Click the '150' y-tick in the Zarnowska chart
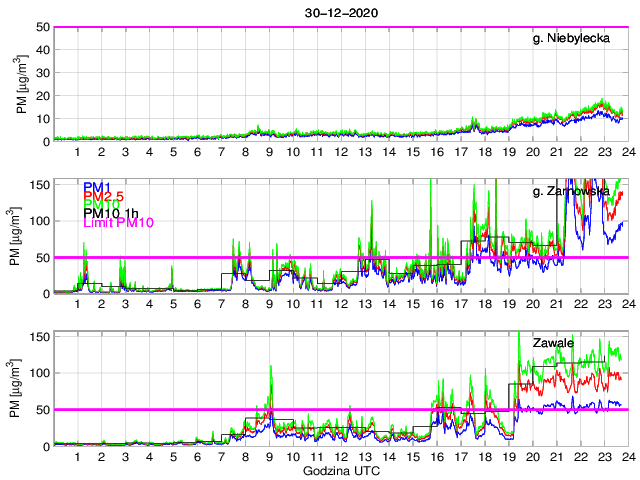The height and width of the screenshot is (480, 640). pos(40,185)
